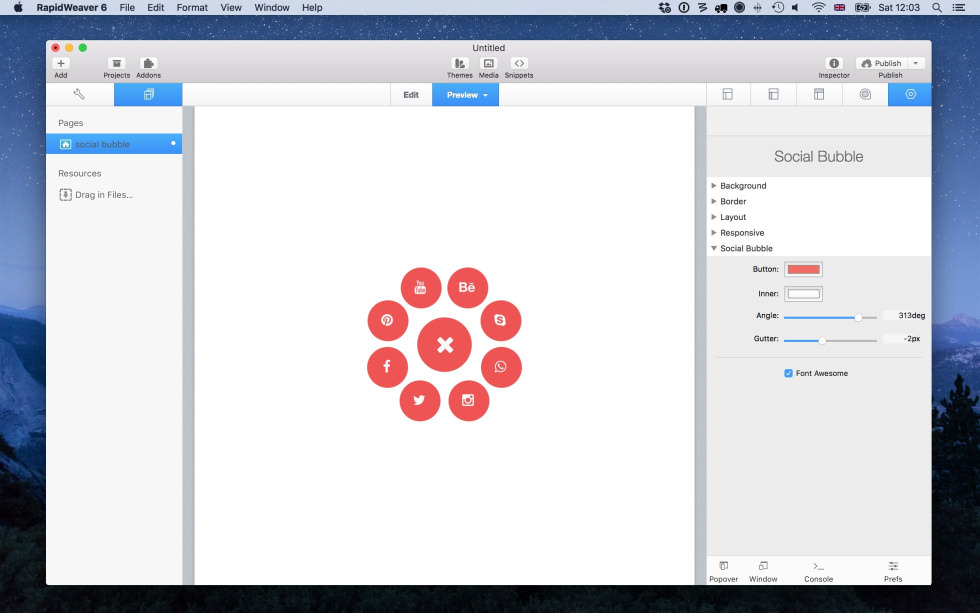The height and width of the screenshot is (613, 980).
Task: Expand the Layout section
Action: (714, 217)
